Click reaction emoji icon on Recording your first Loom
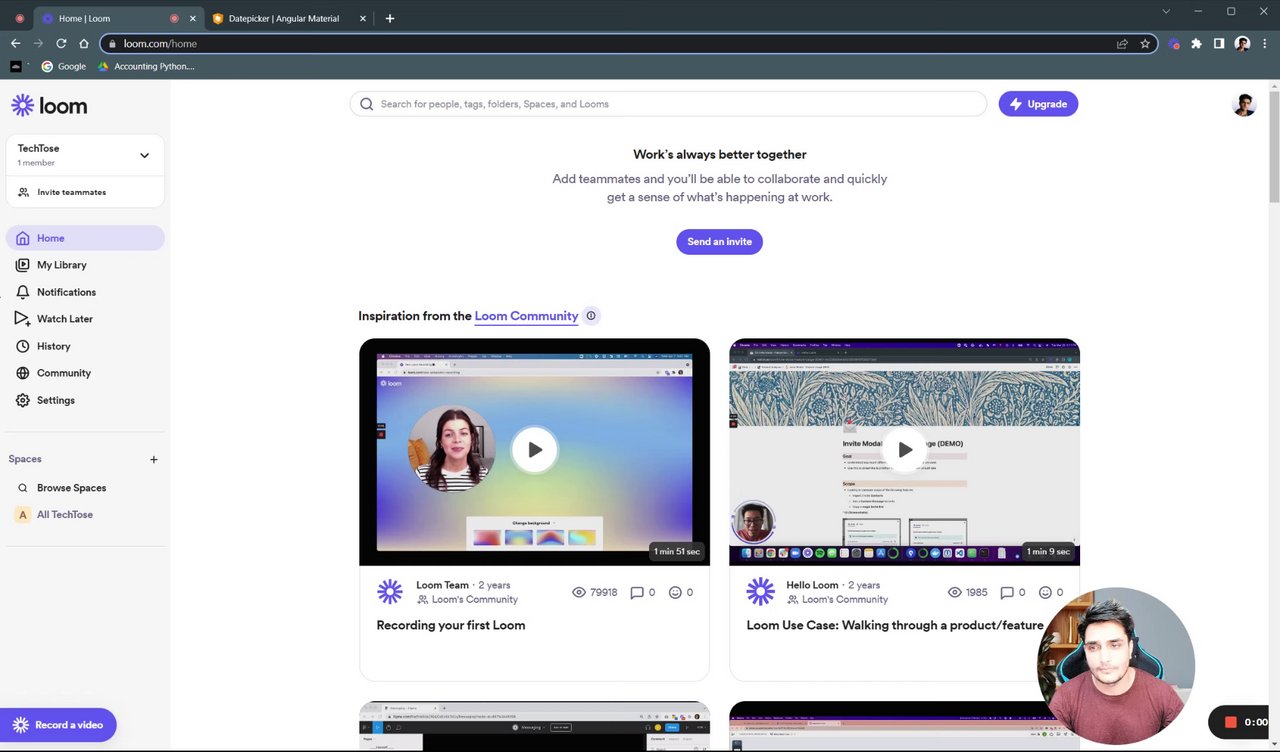Image resolution: width=1280 pixels, height=752 pixels. [x=675, y=592]
